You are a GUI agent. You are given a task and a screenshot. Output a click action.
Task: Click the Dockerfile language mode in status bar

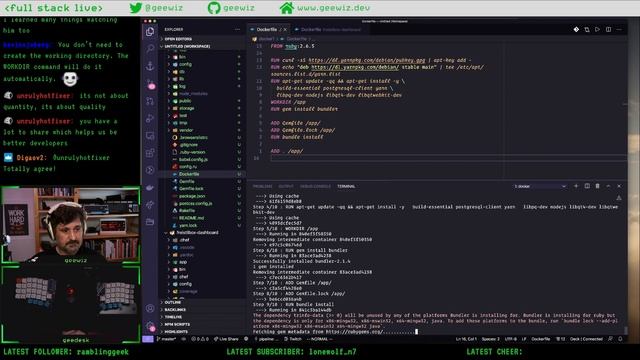pos(541,339)
